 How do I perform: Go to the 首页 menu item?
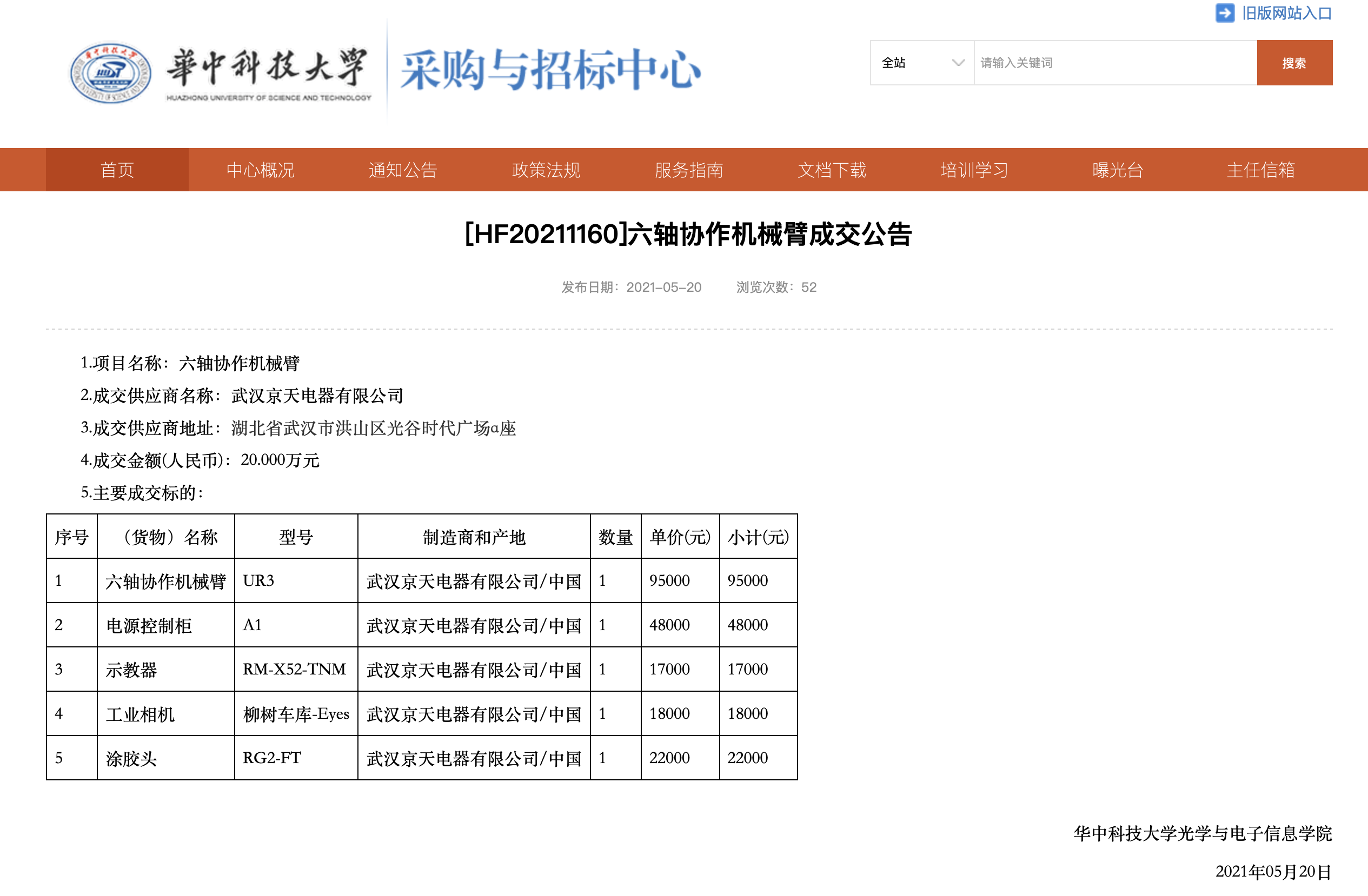(x=117, y=170)
